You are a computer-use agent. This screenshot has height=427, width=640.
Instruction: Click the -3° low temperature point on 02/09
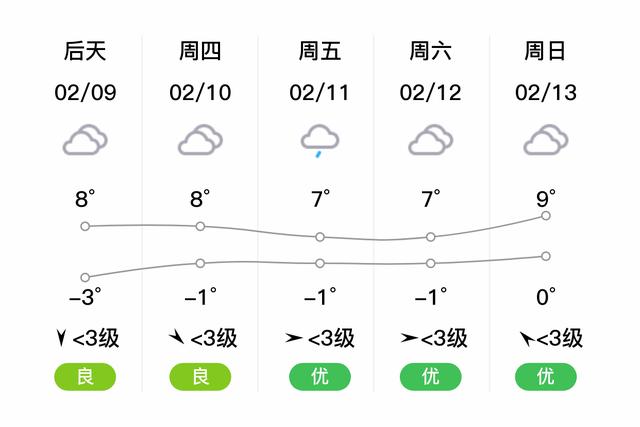click(x=85, y=278)
